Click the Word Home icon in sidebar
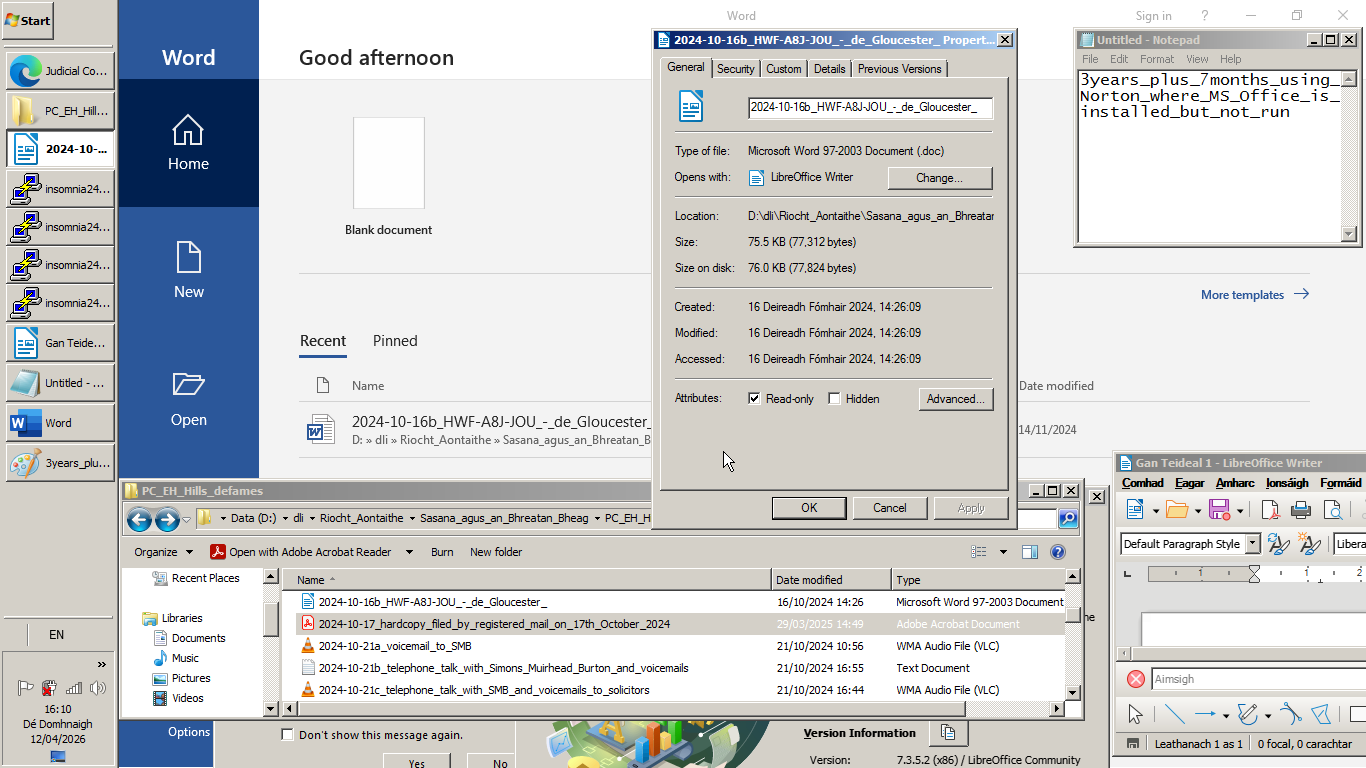The width and height of the screenshot is (1366, 768). point(188,131)
